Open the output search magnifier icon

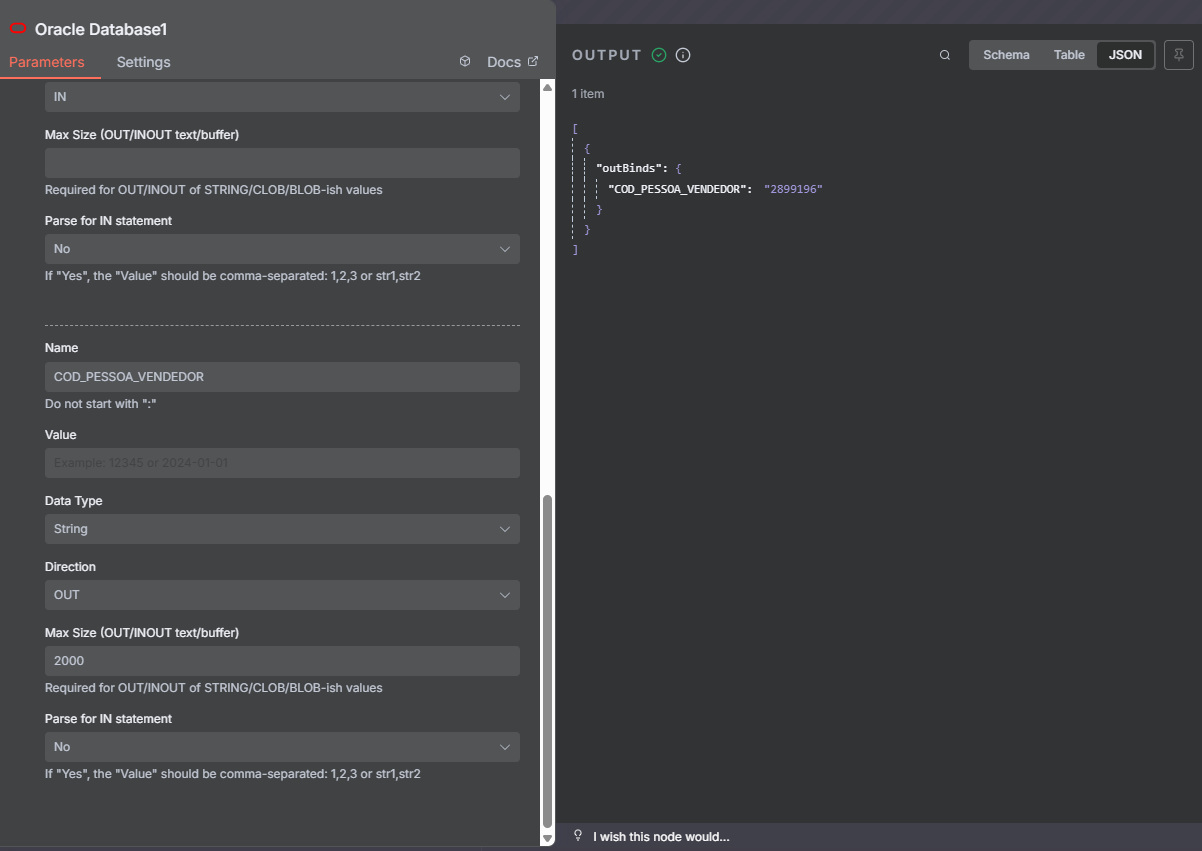(x=945, y=55)
